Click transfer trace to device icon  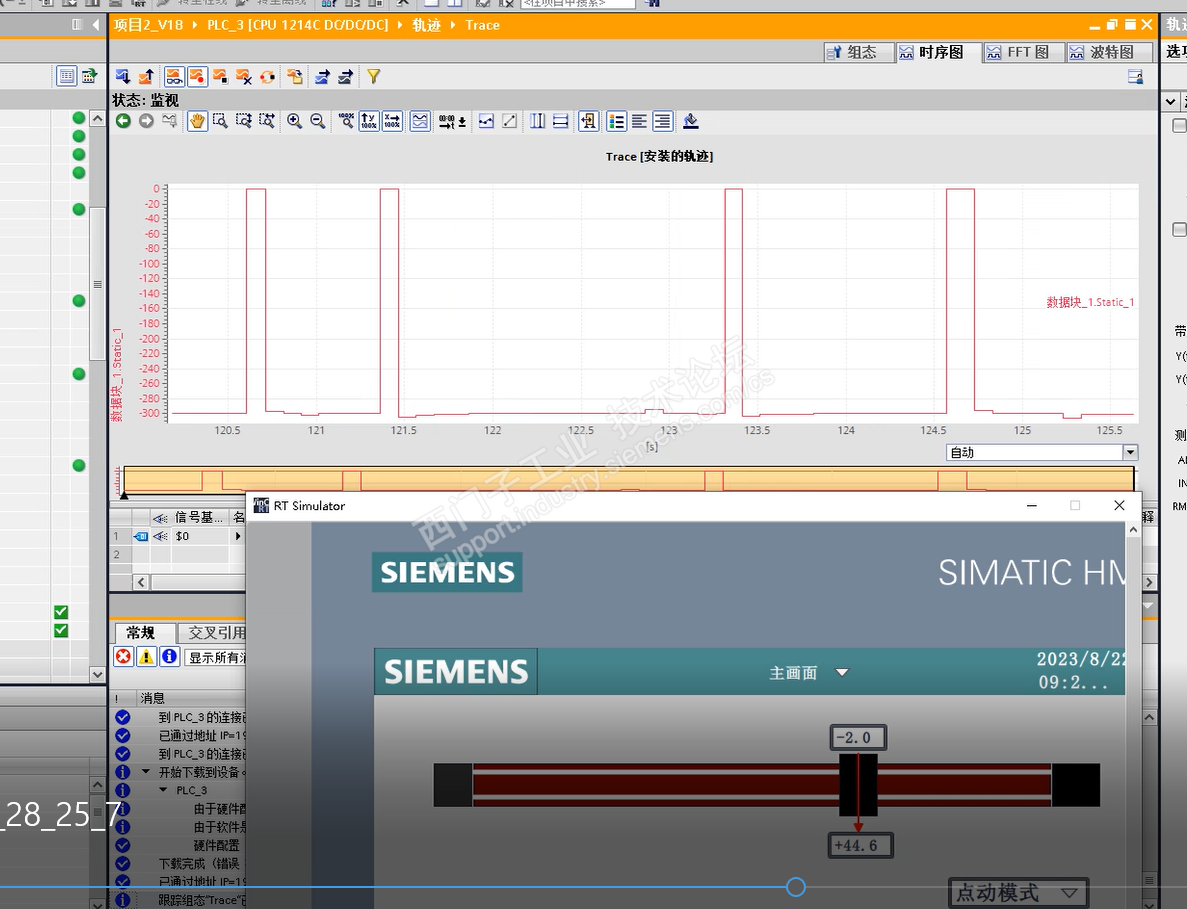pos(123,76)
